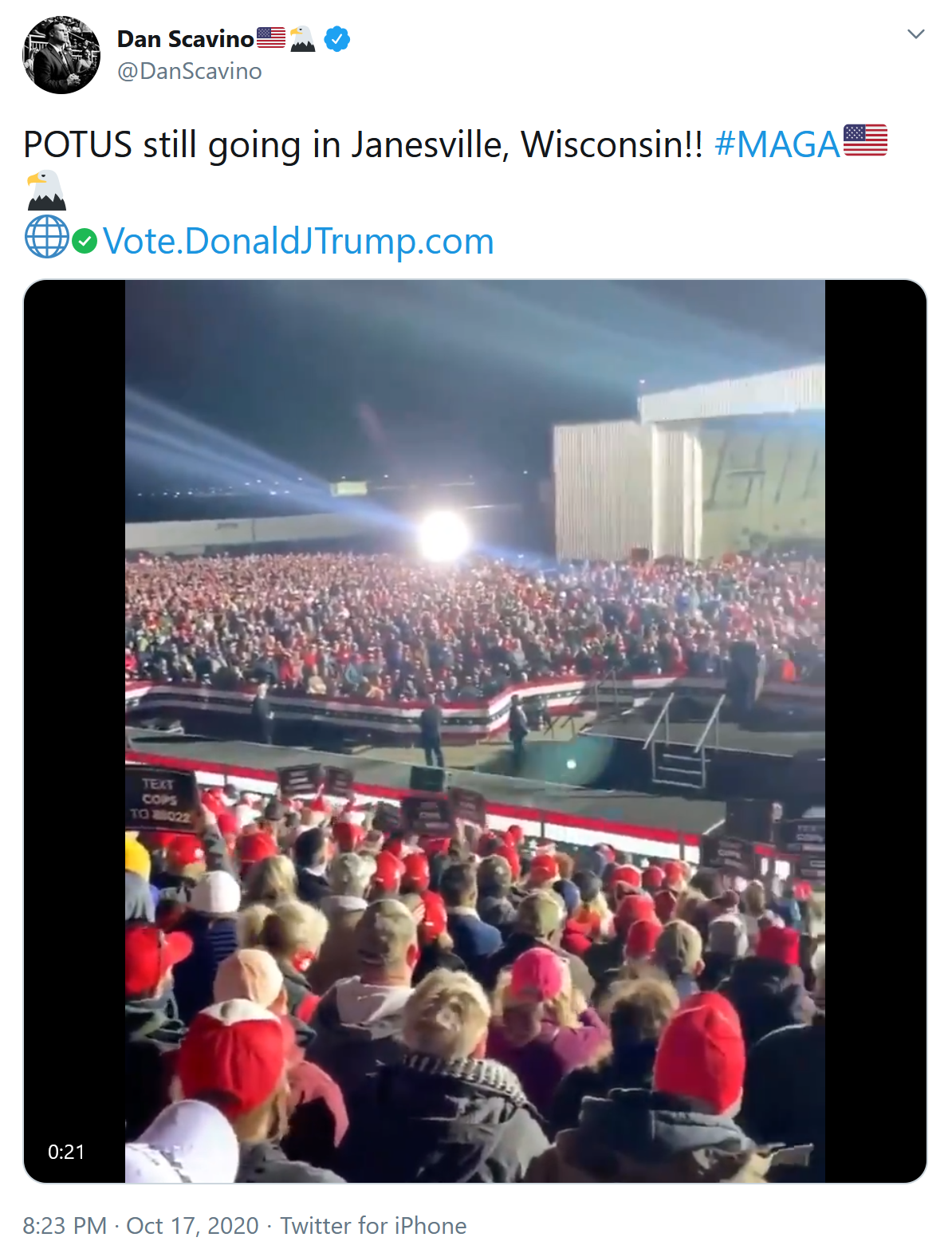Click the eagle emoji beside the name

pyautogui.click(x=303, y=38)
